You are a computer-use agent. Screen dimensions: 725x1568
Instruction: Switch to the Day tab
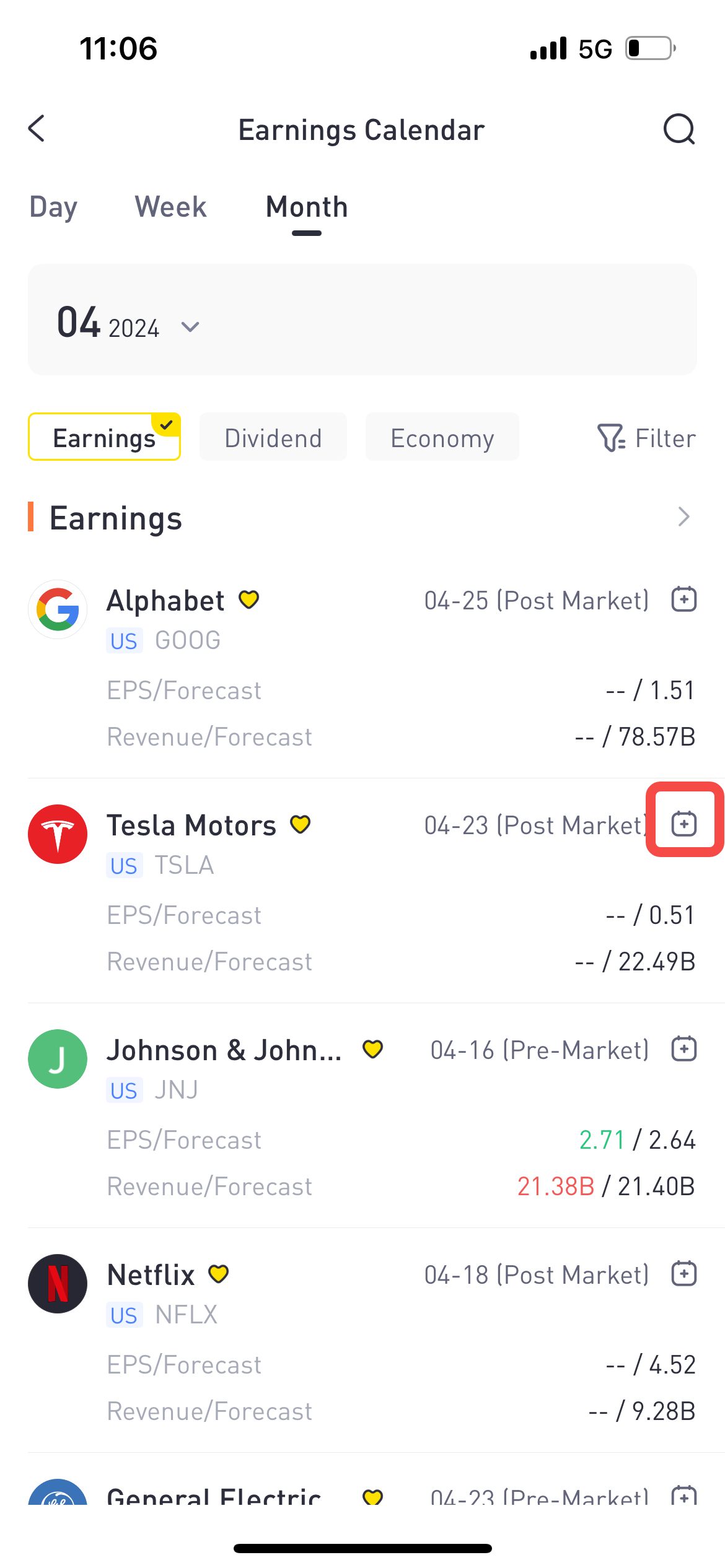tap(53, 207)
